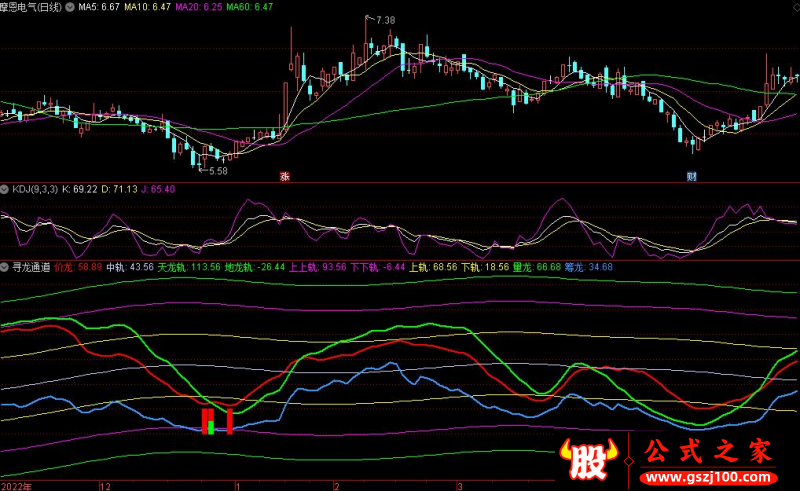The height and width of the screenshot is (491, 800).
Task: Click the 筹龙 indicator value label
Action: [588, 267]
